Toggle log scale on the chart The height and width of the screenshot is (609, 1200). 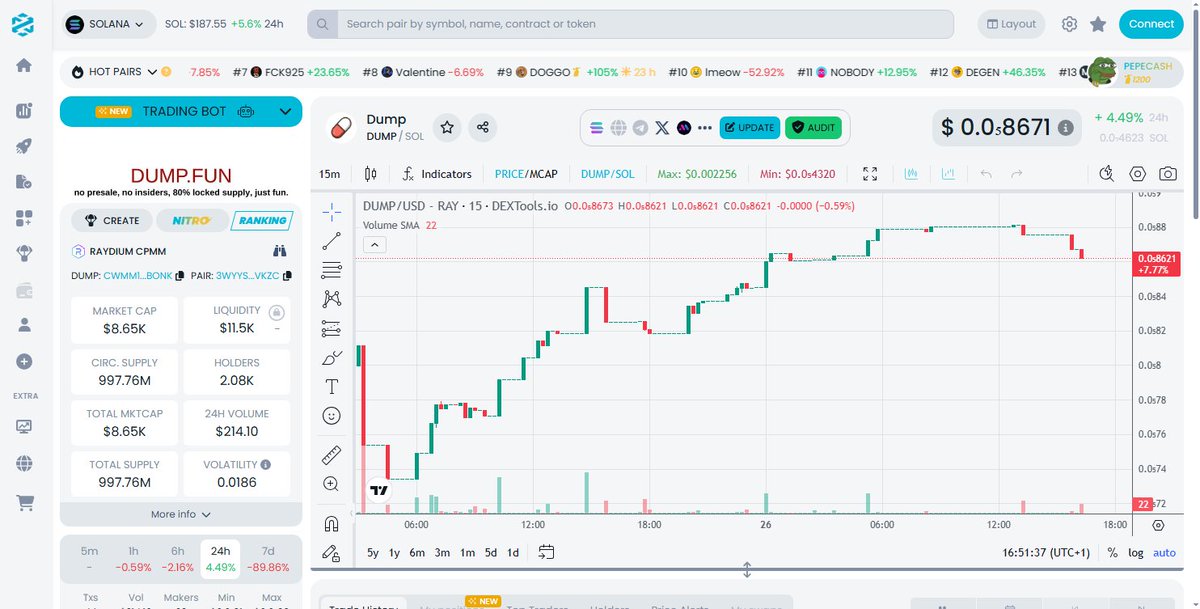1136,552
